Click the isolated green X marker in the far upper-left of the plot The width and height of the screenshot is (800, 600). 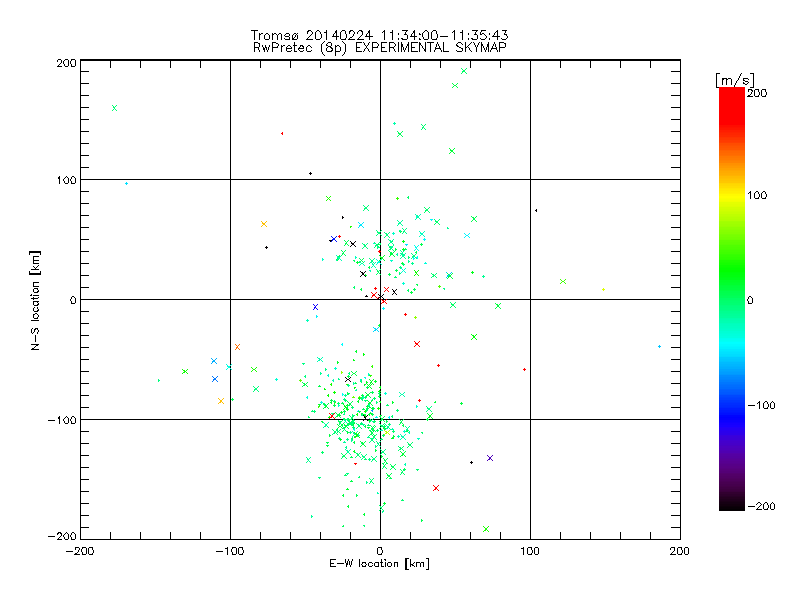[x=114, y=108]
